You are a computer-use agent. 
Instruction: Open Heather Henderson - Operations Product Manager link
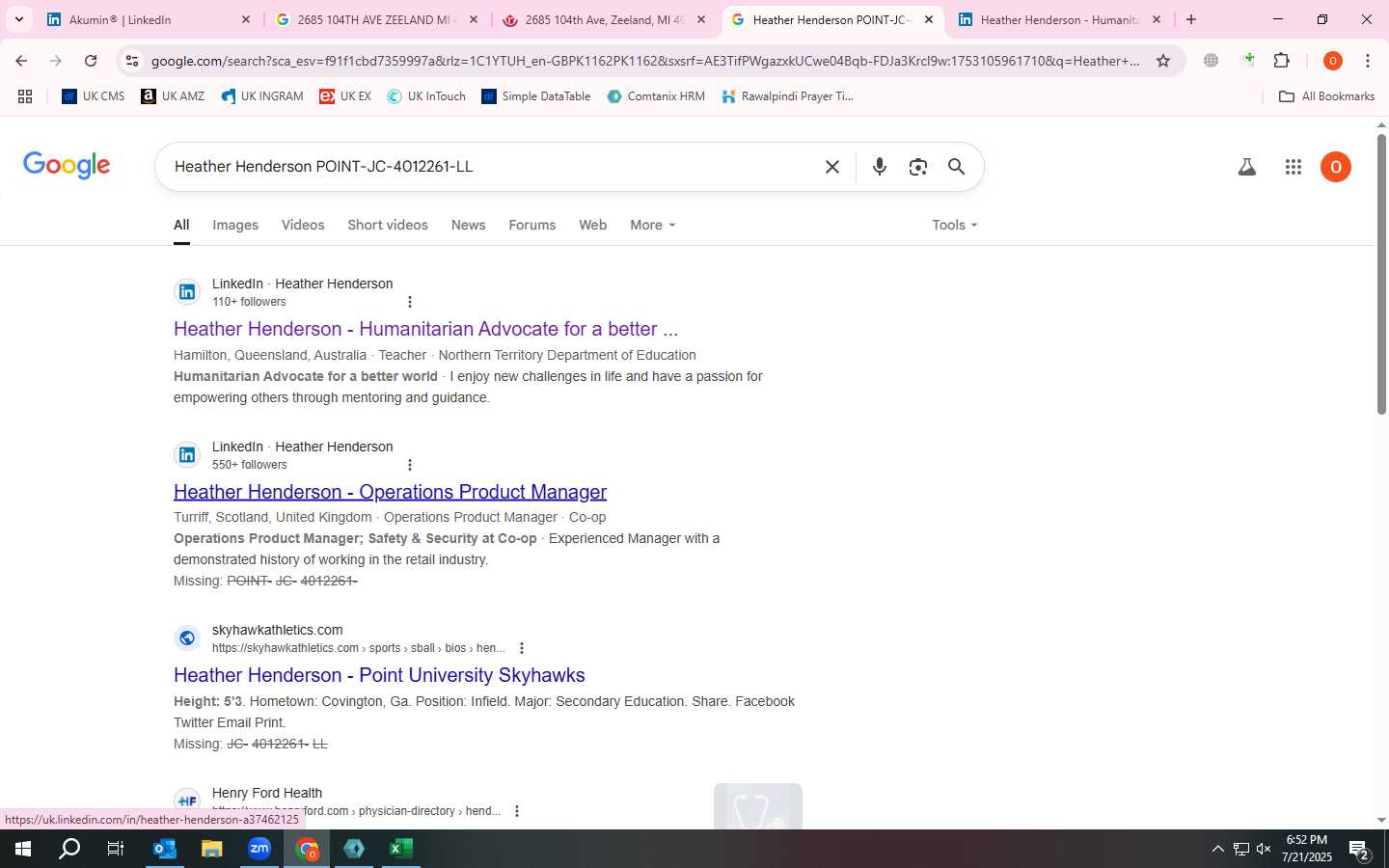click(x=390, y=492)
